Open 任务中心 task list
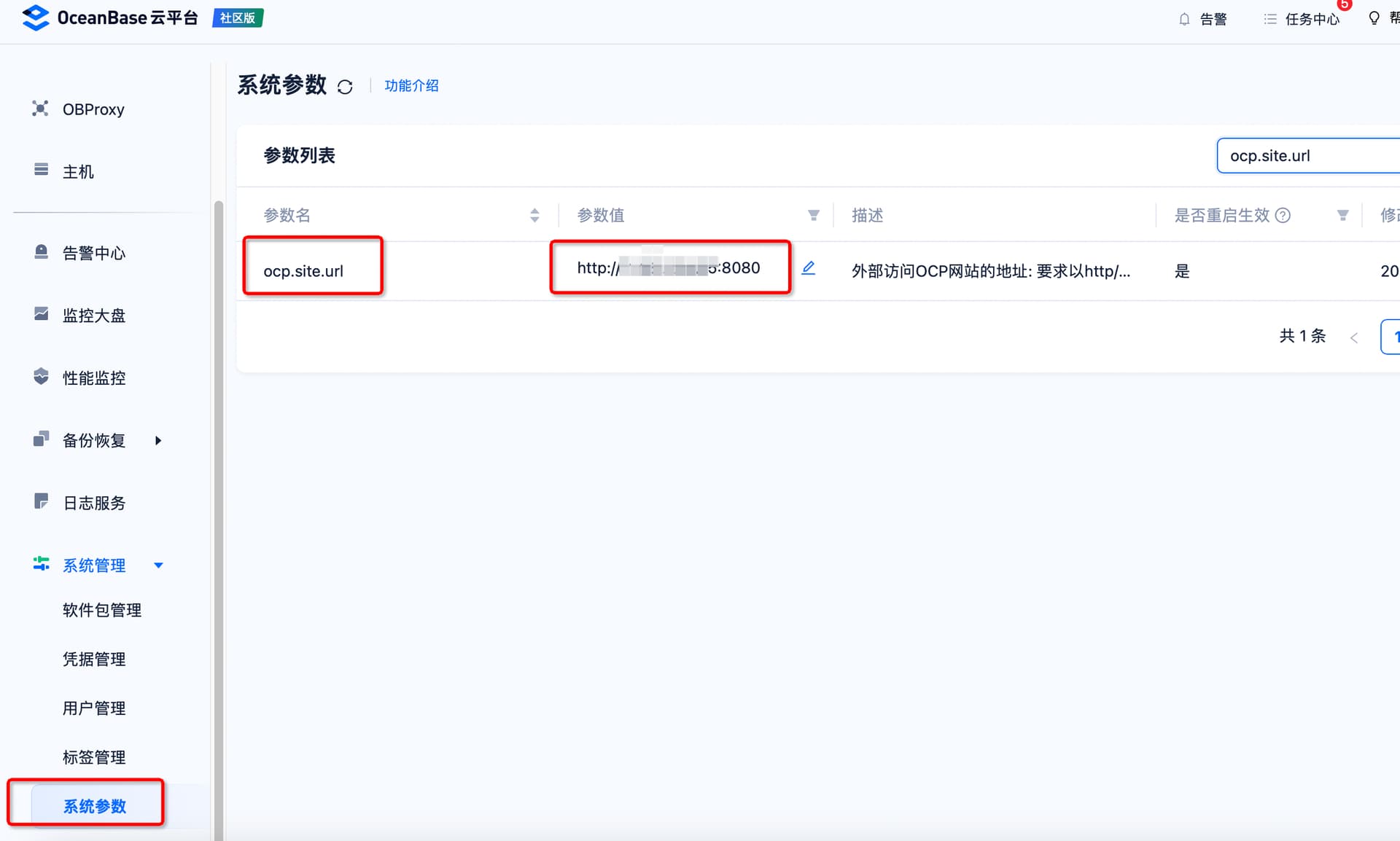Screen dimensions: 1400x841 [1302, 19]
